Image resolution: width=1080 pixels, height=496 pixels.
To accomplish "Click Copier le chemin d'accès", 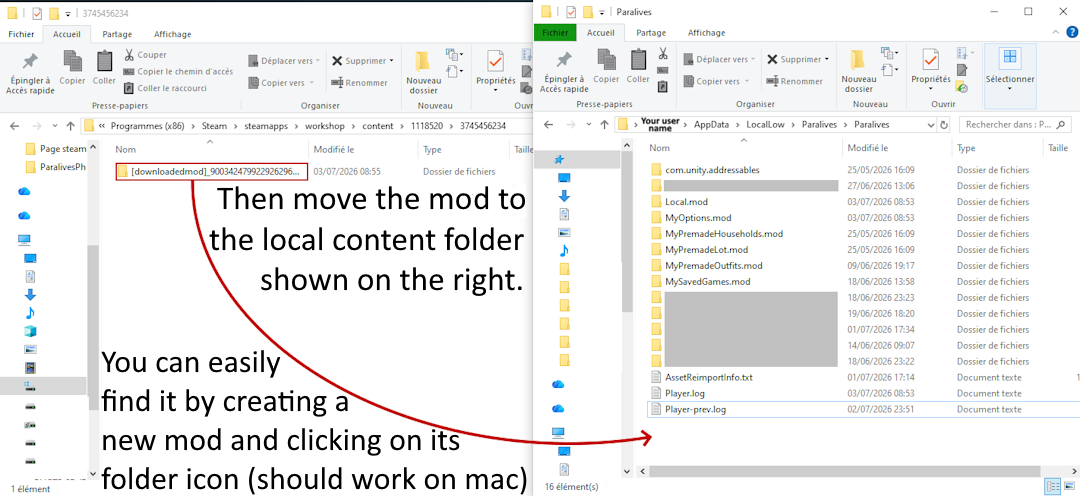I will [x=178, y=72].
